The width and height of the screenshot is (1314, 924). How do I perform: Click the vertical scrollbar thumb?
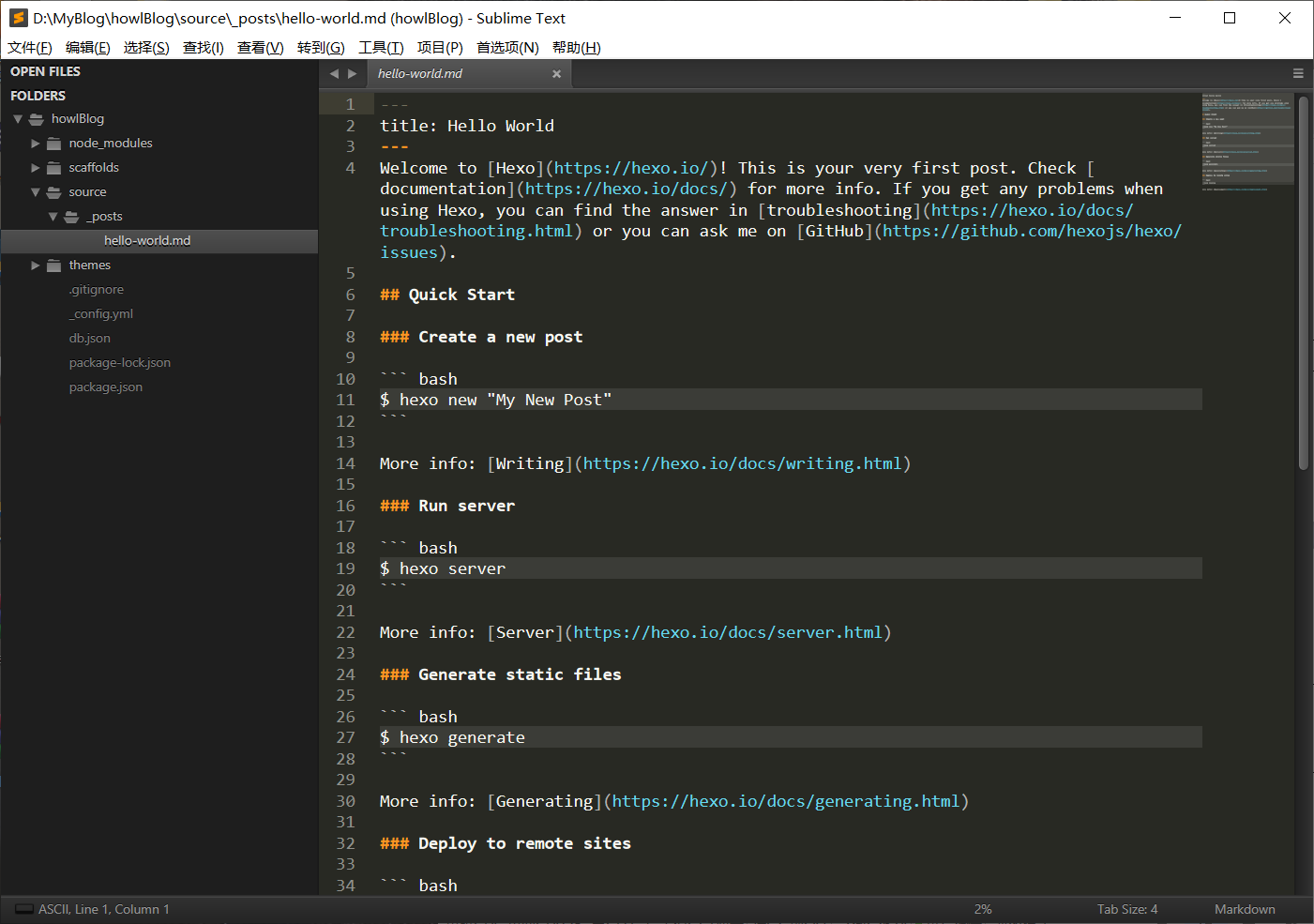click(x=1303, y=281)
